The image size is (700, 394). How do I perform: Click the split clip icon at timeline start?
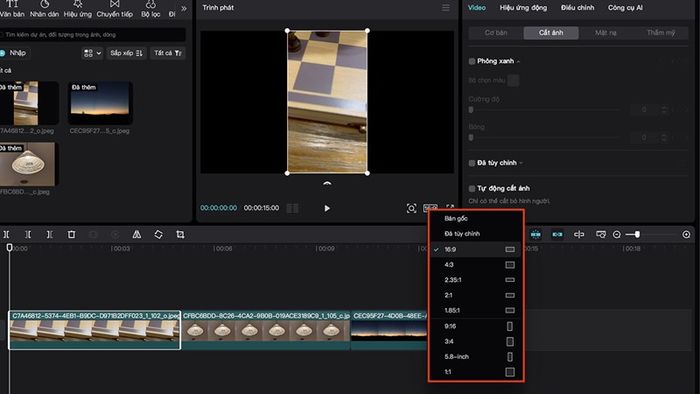[x=7, y=234]
